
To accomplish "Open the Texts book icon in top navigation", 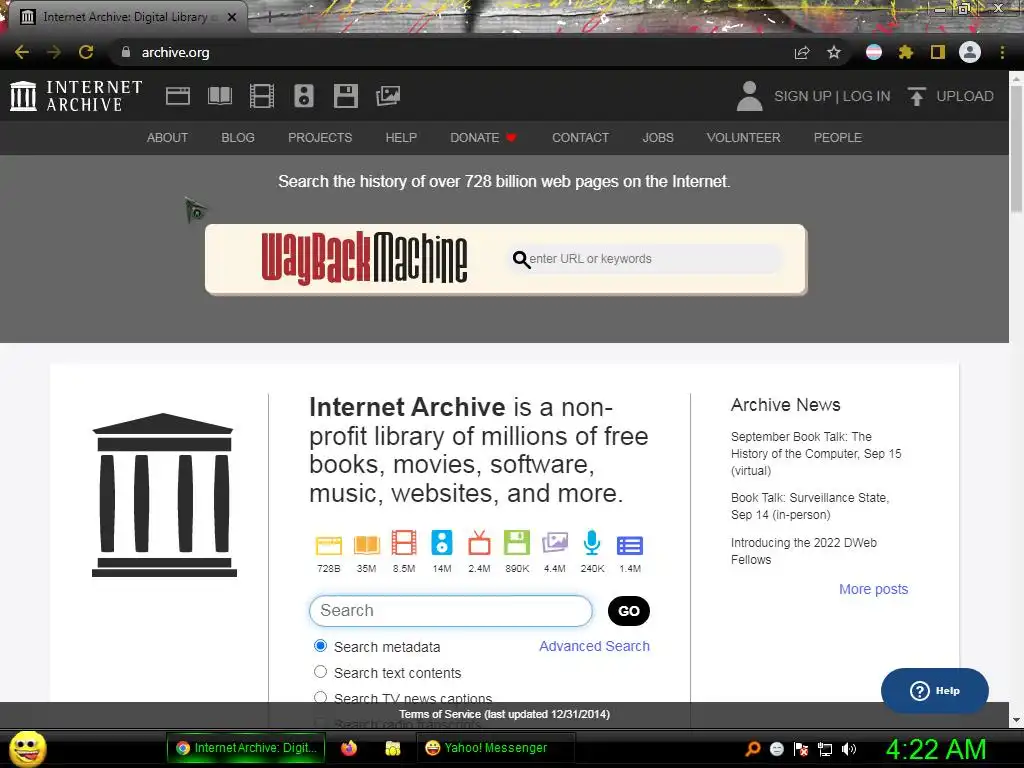I will tap(220, 96).
